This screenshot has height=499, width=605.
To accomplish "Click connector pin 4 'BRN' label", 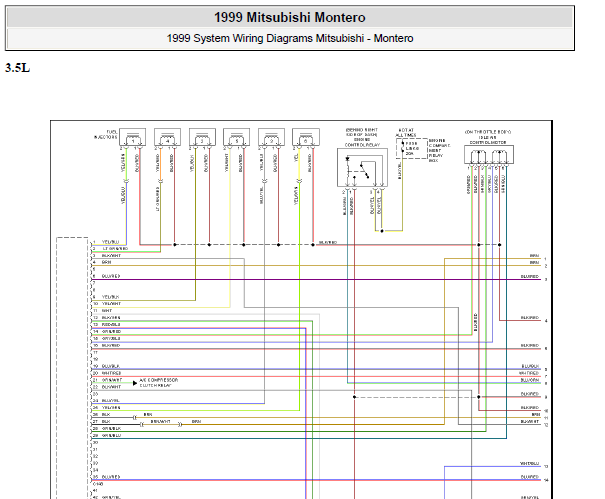I will coord(106,262).
